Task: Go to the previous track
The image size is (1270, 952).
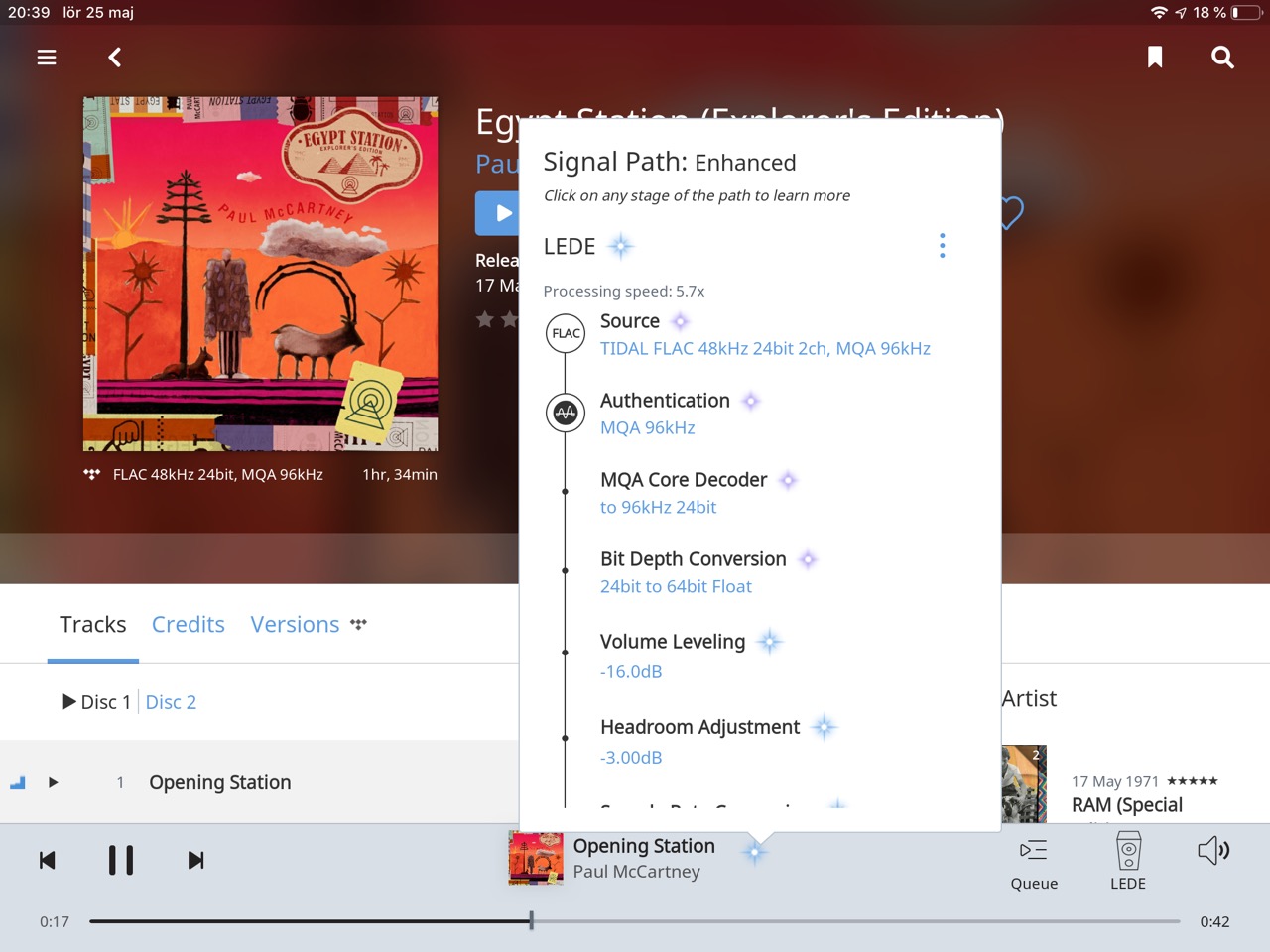Action: coord(47,860)
